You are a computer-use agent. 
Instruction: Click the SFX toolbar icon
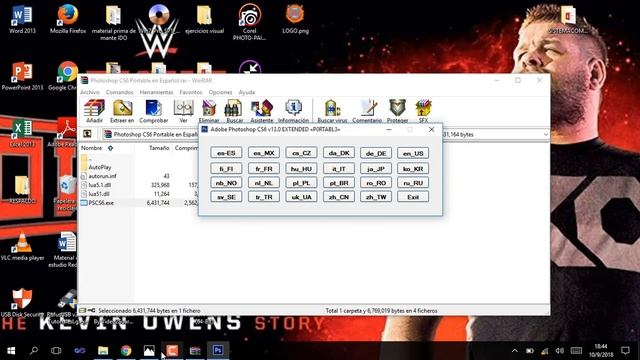(423, 111)
